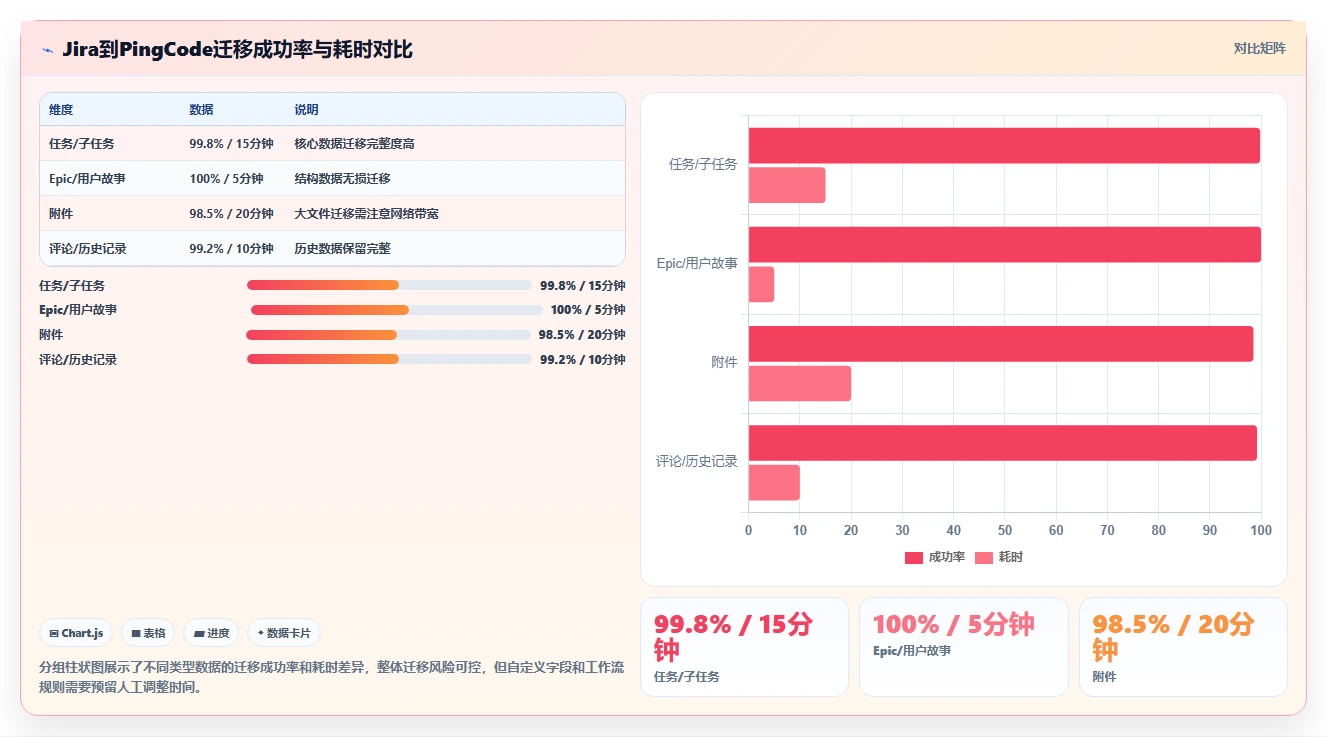Select the 进度 tag chip

211,633
